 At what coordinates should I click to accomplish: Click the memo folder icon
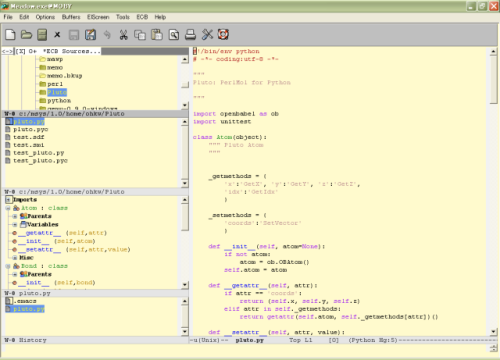(x=42, y=67)
